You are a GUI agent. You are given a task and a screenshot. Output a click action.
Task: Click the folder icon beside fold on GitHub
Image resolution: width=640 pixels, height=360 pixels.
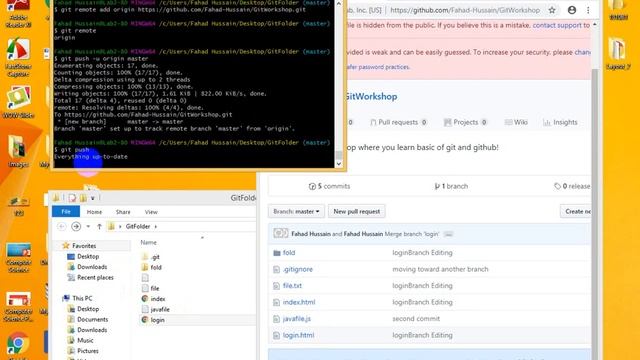[277, 253]
